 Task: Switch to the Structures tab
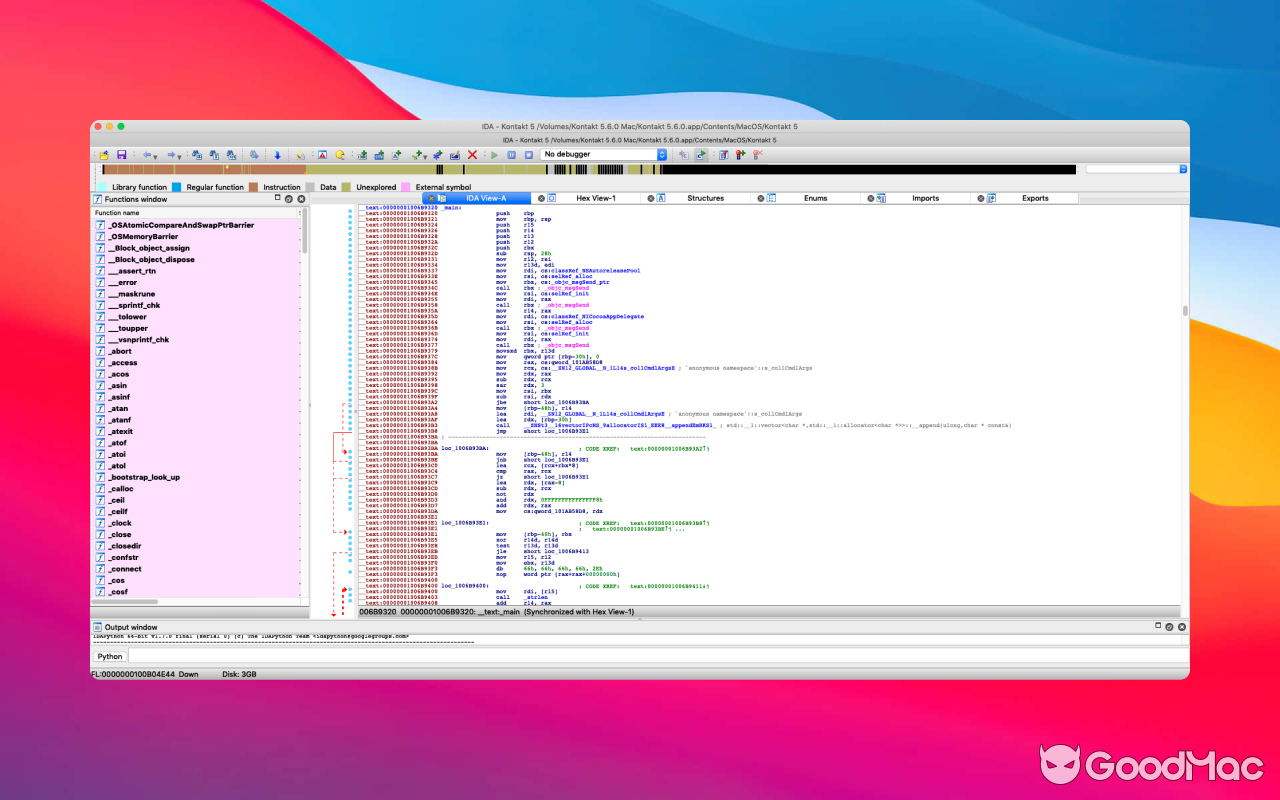click(x=707, y=197)
